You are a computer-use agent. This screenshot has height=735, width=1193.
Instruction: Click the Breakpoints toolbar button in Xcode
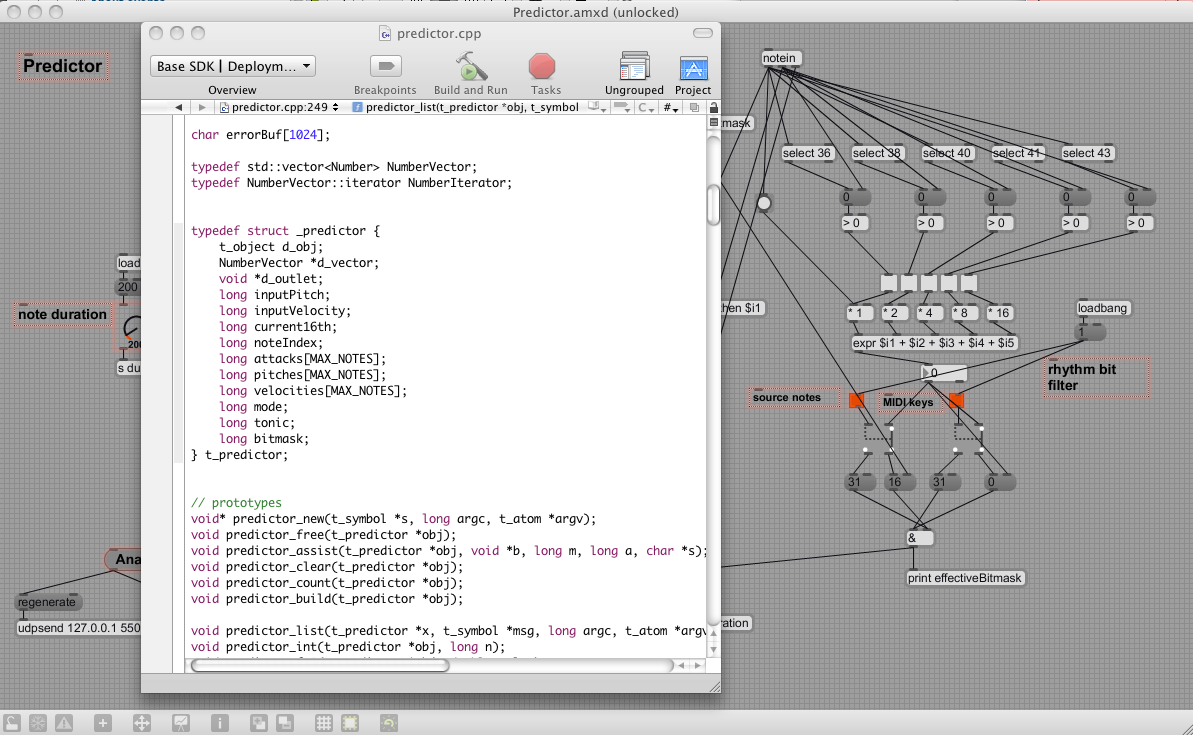point(386,66)
